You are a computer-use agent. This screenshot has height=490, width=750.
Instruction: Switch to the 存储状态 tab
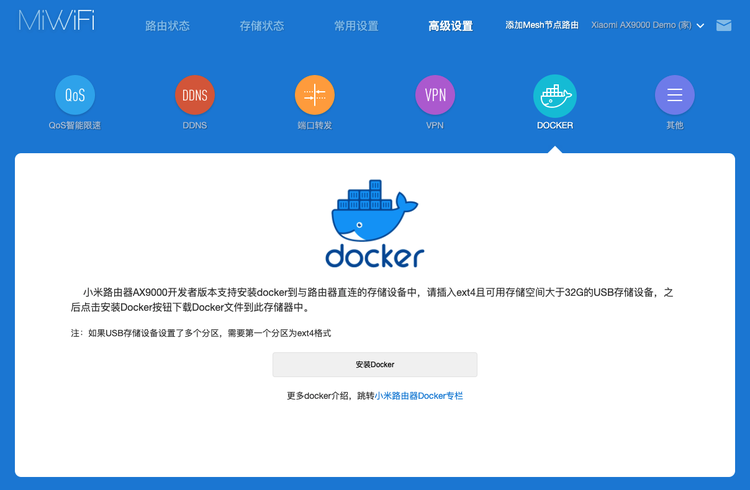[x=262, y=26]
